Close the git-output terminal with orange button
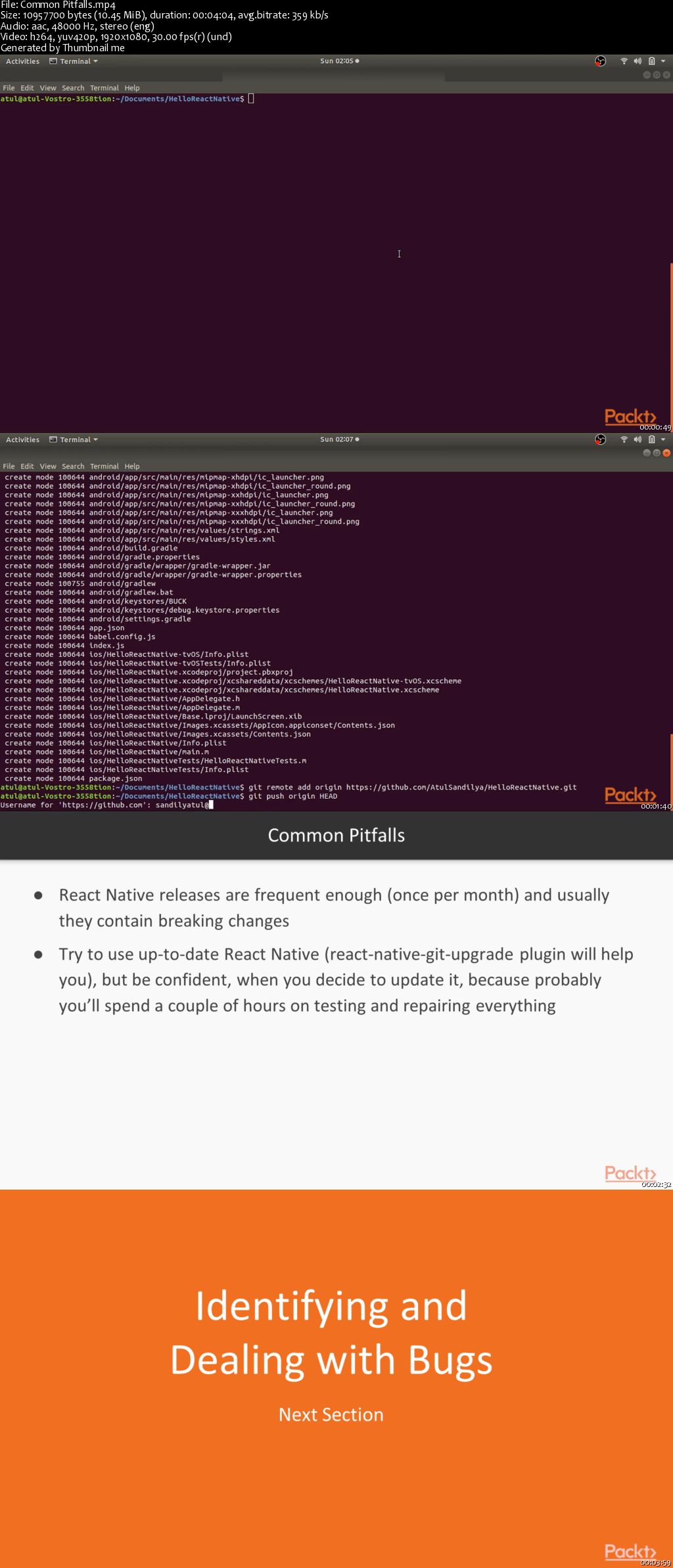 [x=666, y=453]
